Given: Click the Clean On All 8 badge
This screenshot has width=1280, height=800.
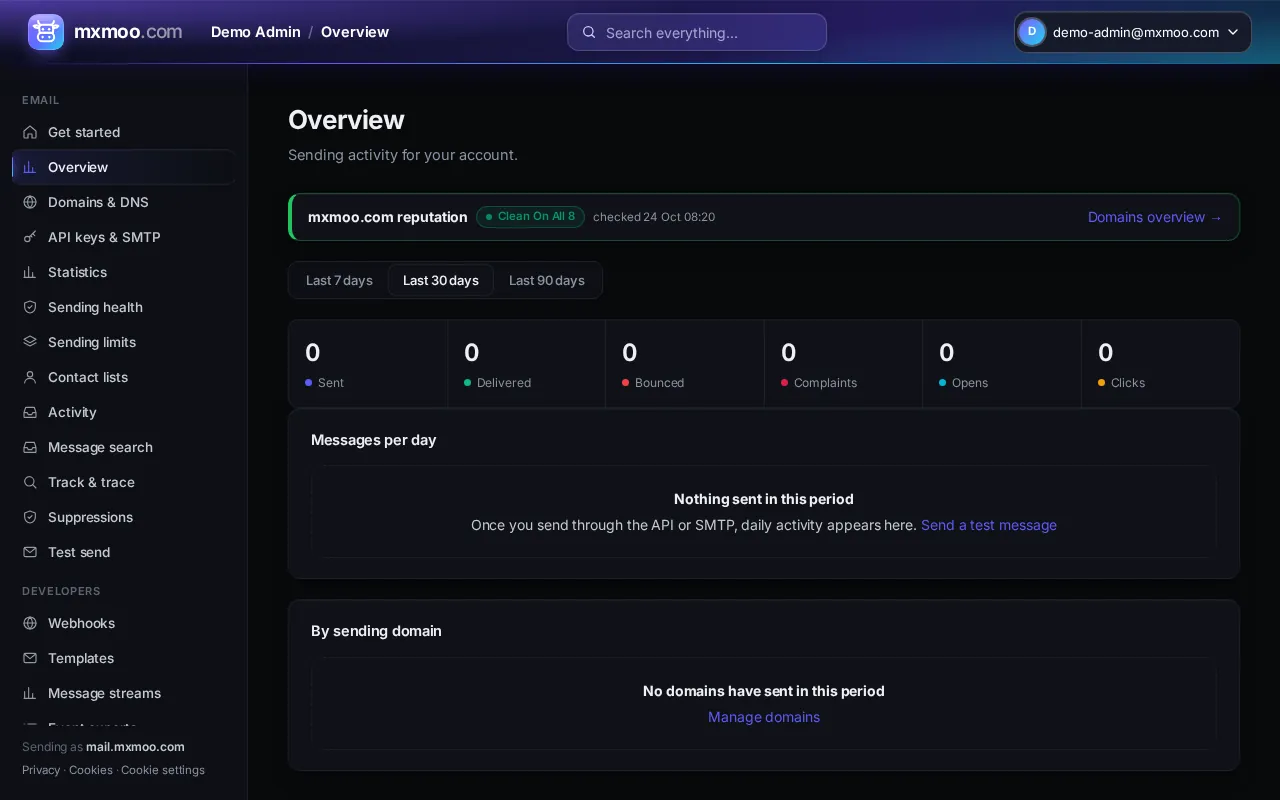Looking at the screenshot, I should coord(530,217).
